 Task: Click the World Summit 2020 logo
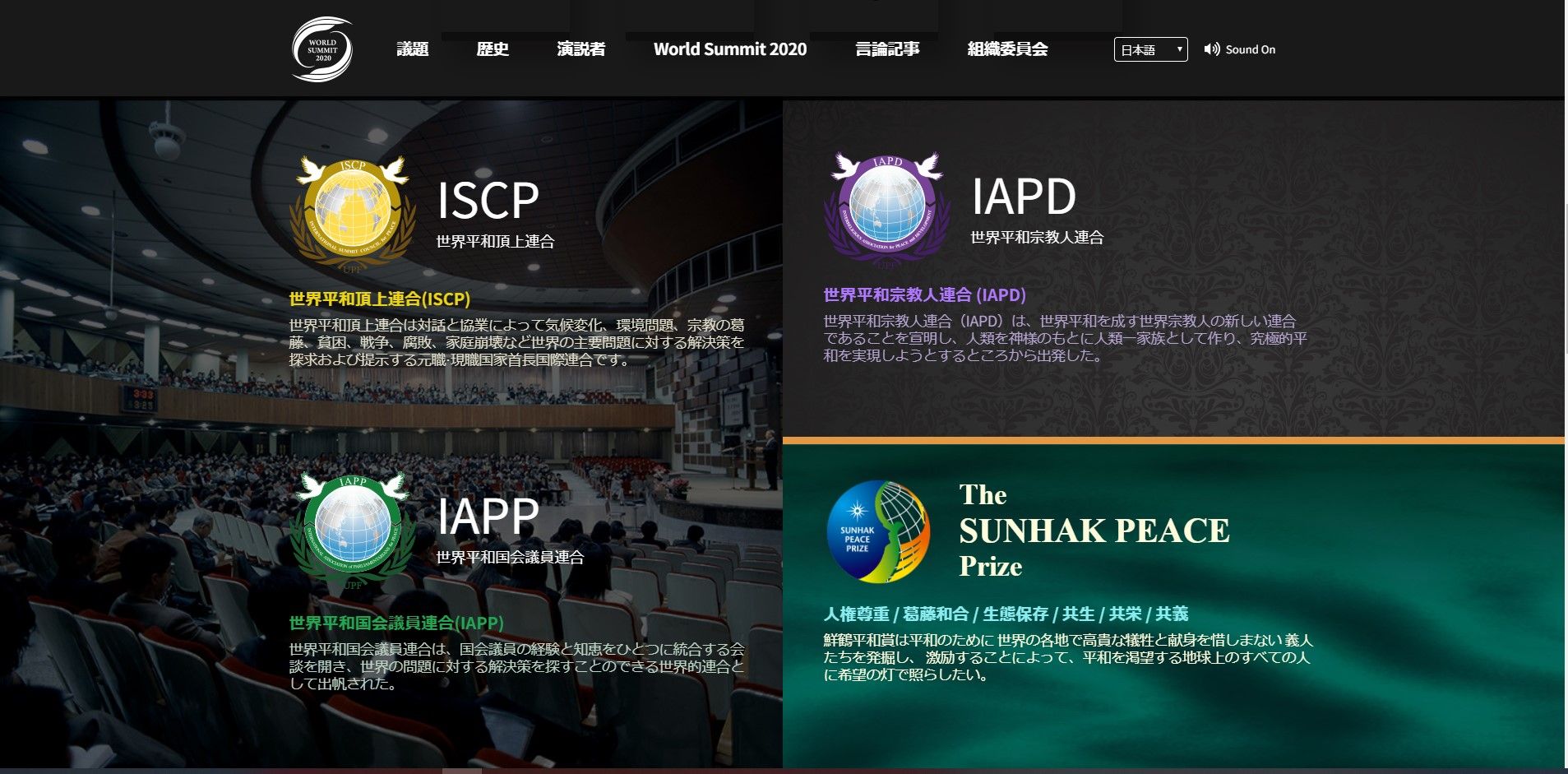tap(322, 49)
